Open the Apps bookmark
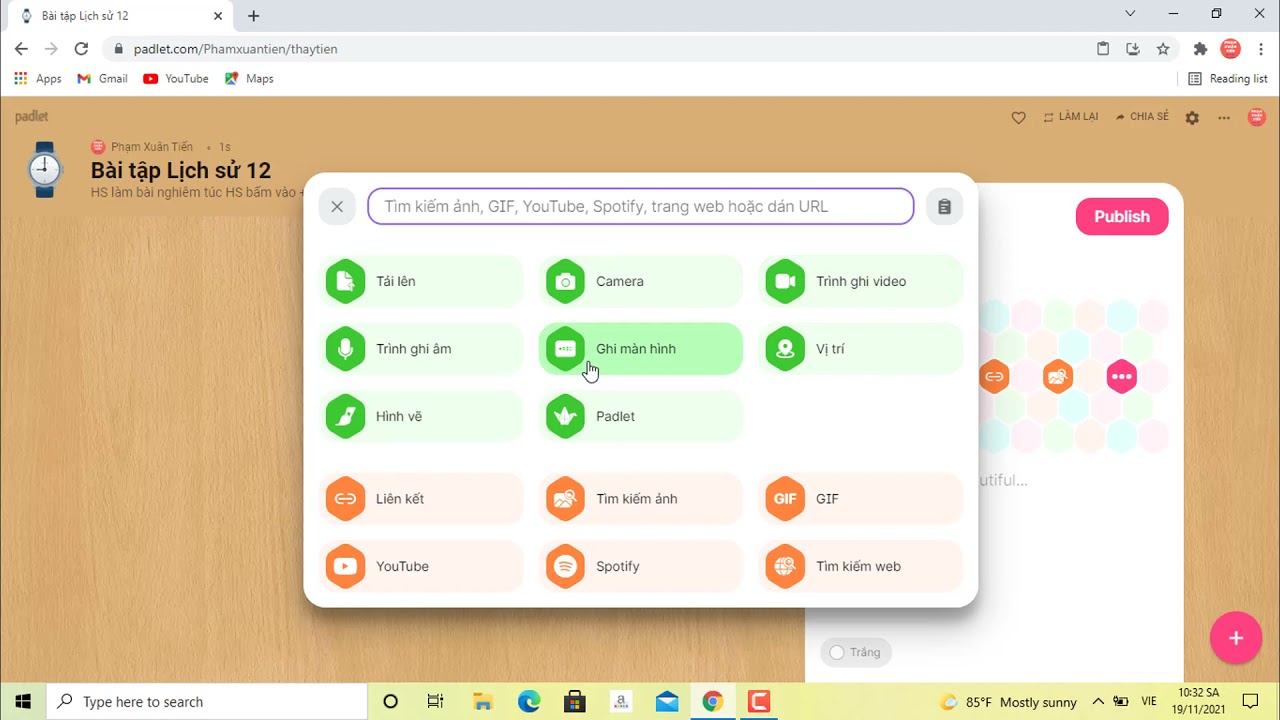The height and width of the screenshot is (720, 1280). [x=38, y=78]
